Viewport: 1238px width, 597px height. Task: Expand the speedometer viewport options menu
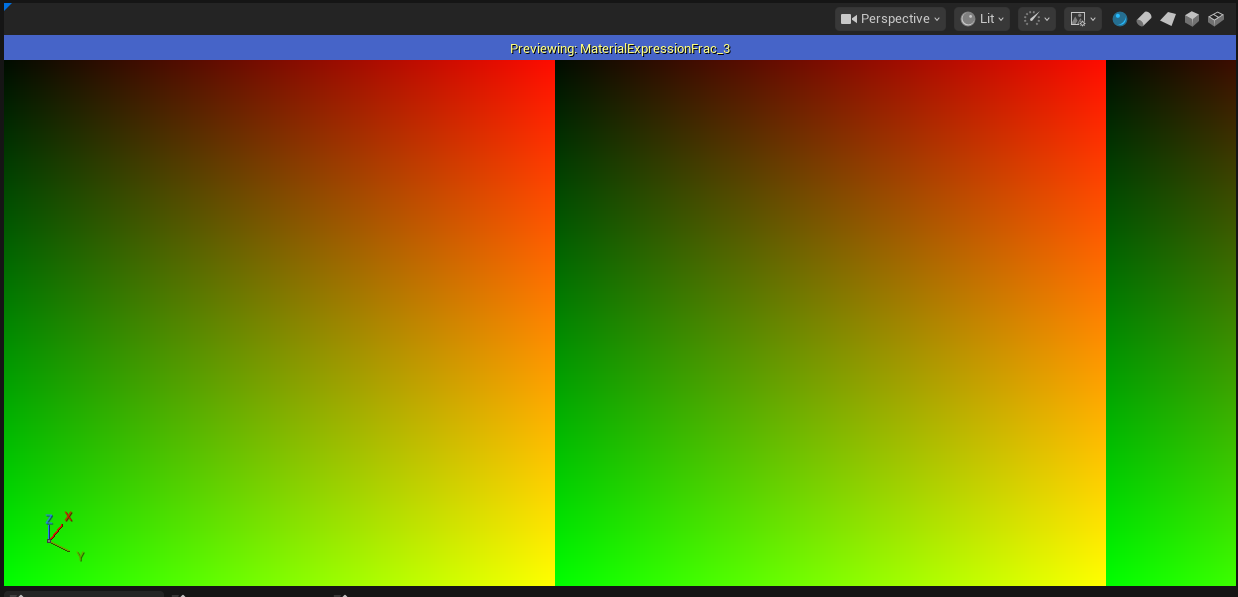coord(1036,19)
